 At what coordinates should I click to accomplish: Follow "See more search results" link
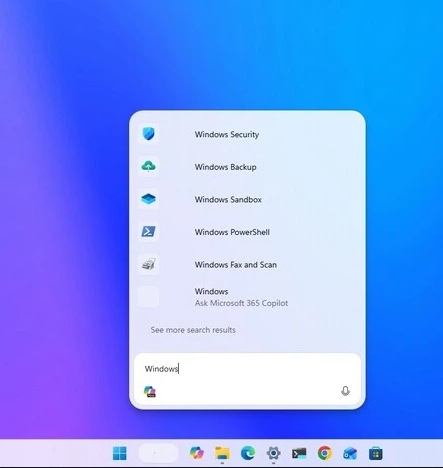point(193,330)
